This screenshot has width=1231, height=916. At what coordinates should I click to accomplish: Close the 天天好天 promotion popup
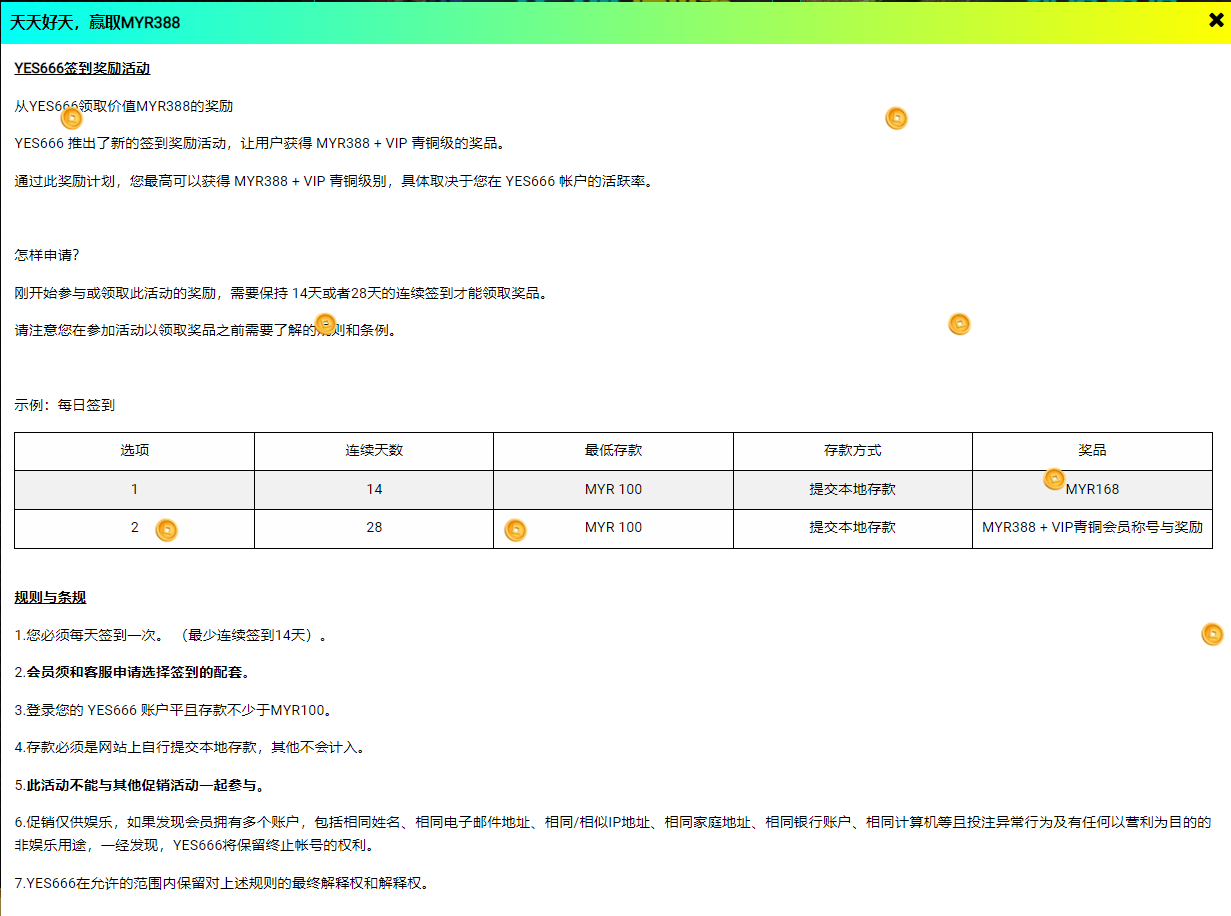coord(1215,21)
